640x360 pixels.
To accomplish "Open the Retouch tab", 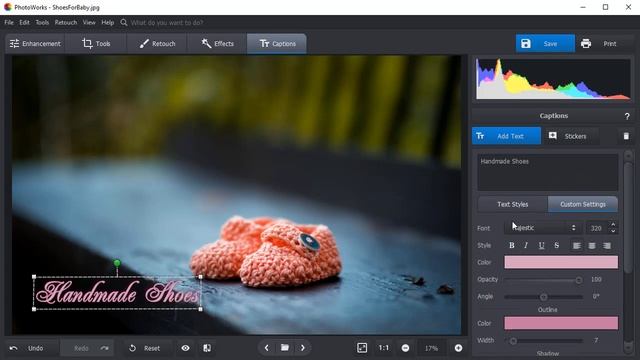I will [x=157, y=44].
